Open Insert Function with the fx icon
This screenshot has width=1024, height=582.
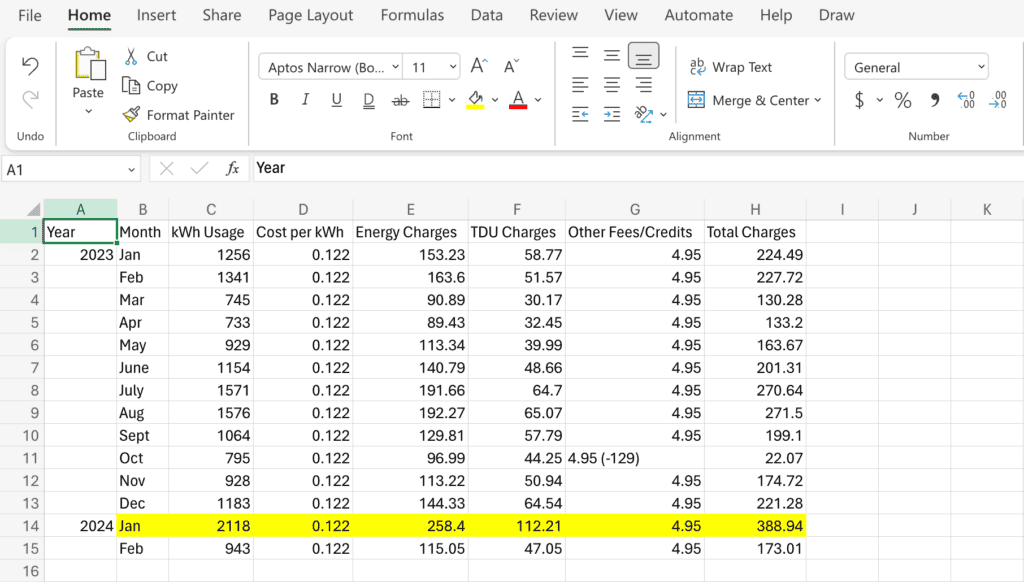(233, 168)
